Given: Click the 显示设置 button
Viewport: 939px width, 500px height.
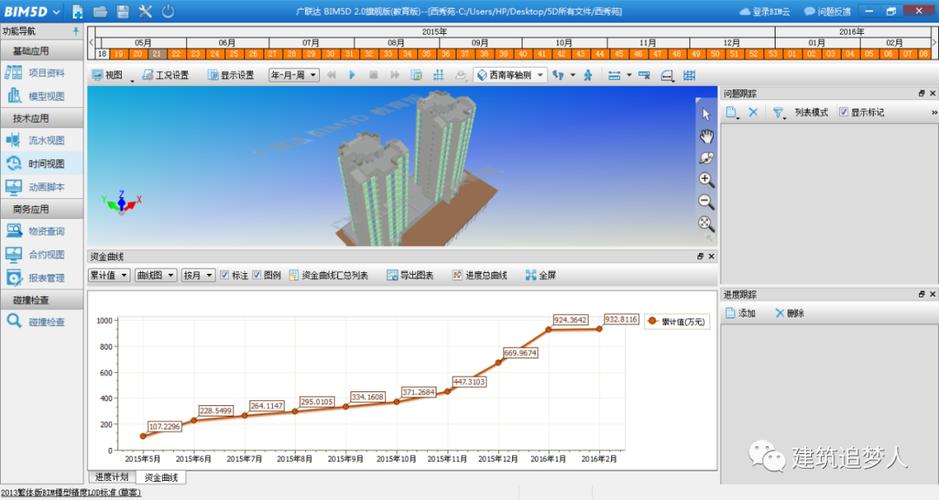Looking at the screenshot, I should (x=231, y=75).
